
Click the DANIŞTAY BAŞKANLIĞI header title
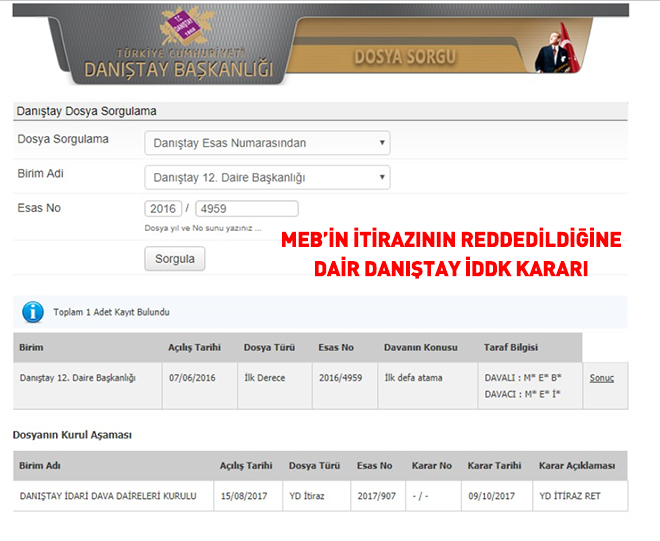click(178, 69)
